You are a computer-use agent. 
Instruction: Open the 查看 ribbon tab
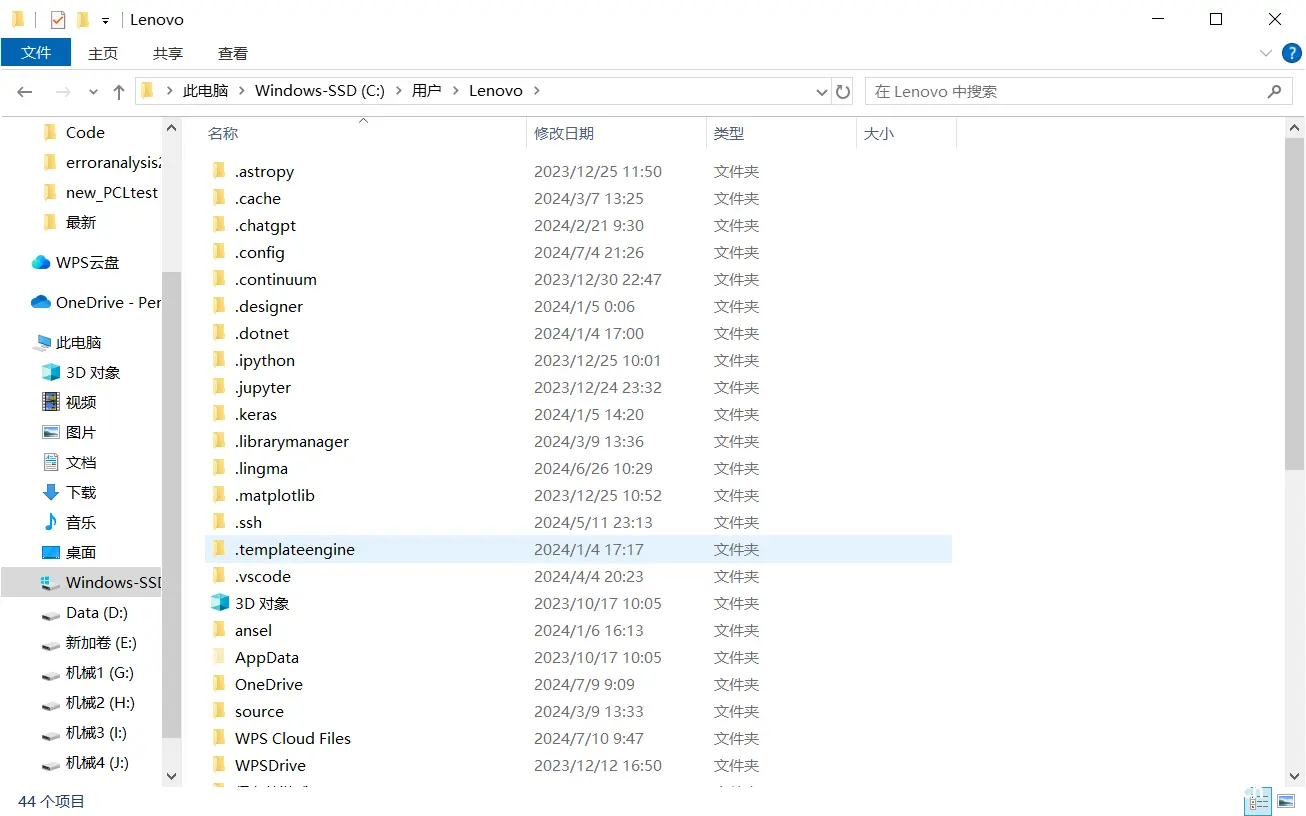tap(233, 53)
